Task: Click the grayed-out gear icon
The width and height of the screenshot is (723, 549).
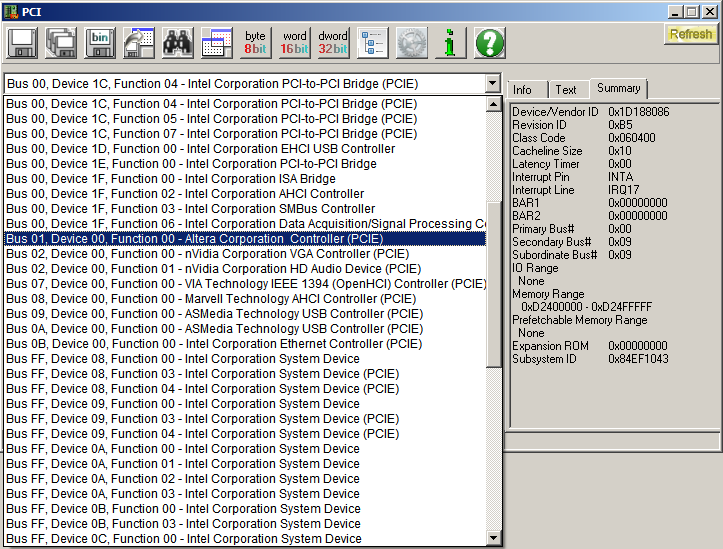Action: pyautogui.click(x=412, y=42)
